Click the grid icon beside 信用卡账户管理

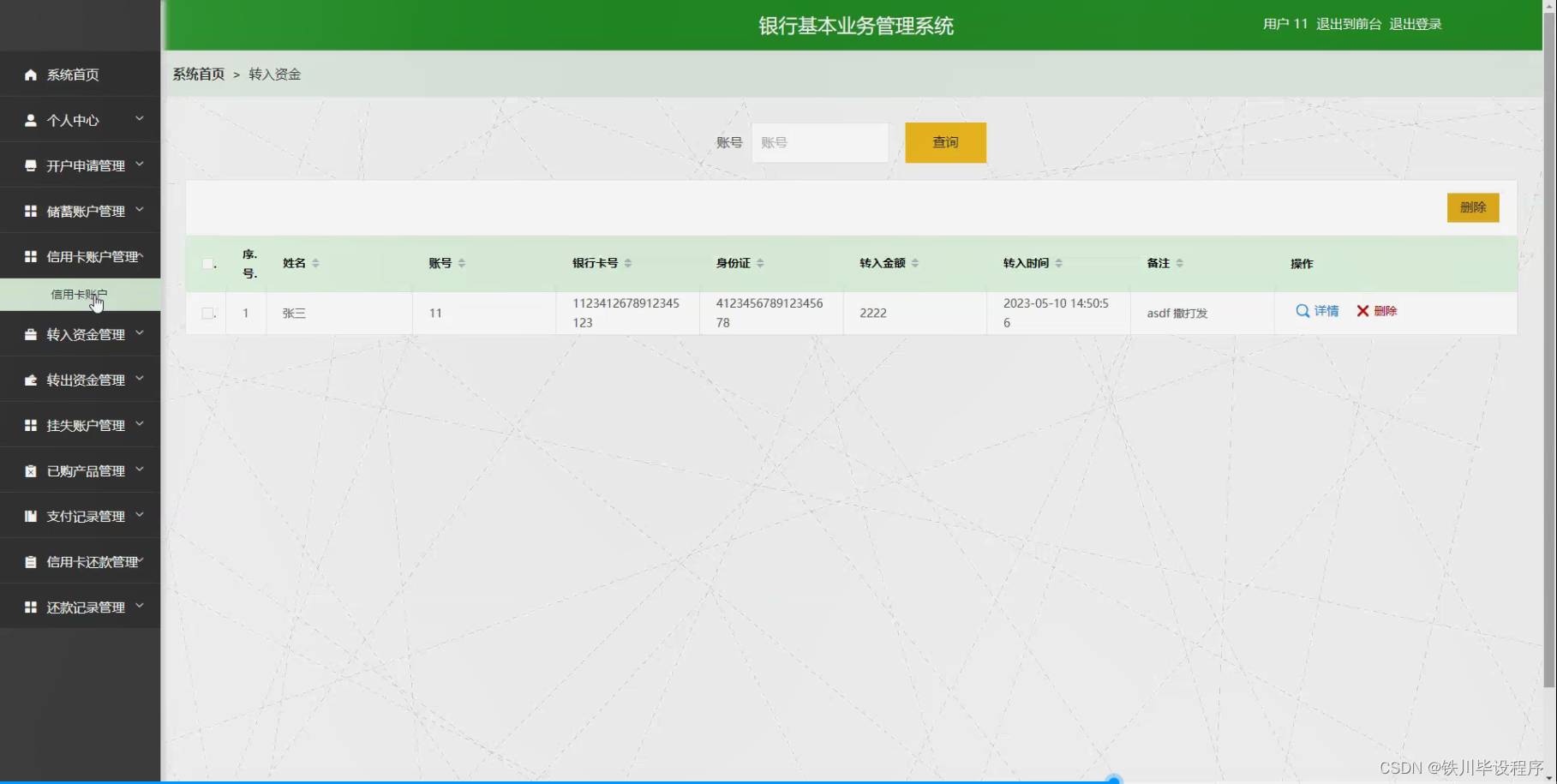click(31, 256)
